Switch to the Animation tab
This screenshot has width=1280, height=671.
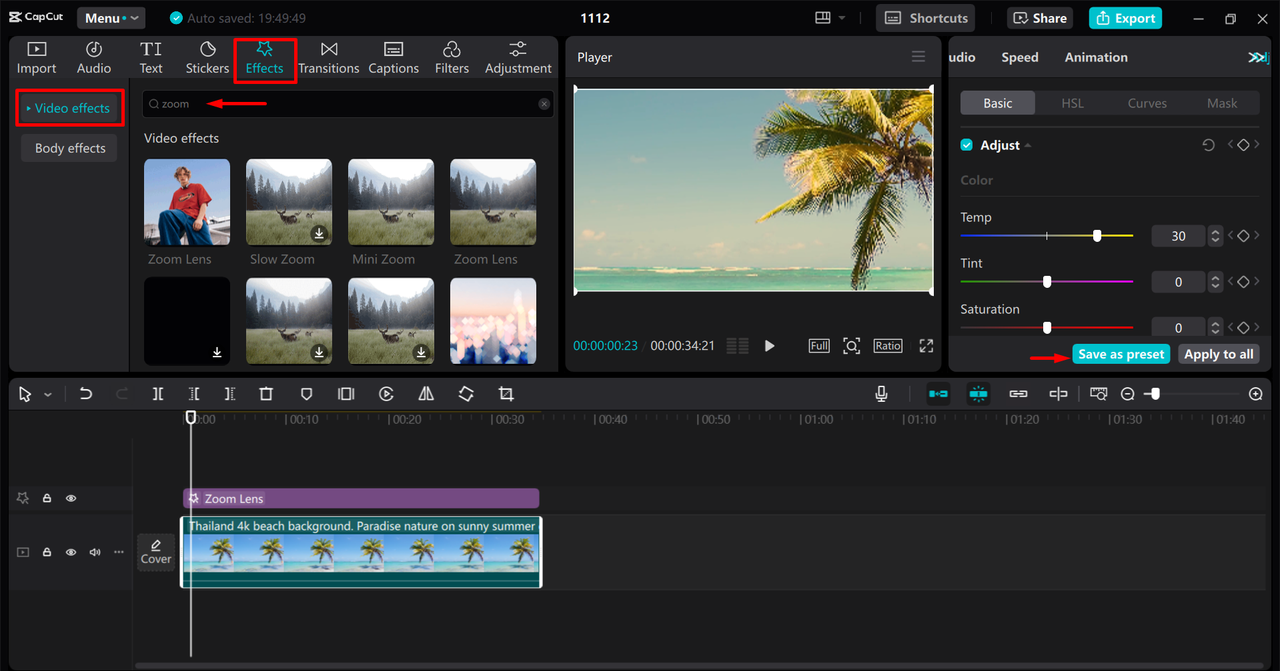[1096, 57]
